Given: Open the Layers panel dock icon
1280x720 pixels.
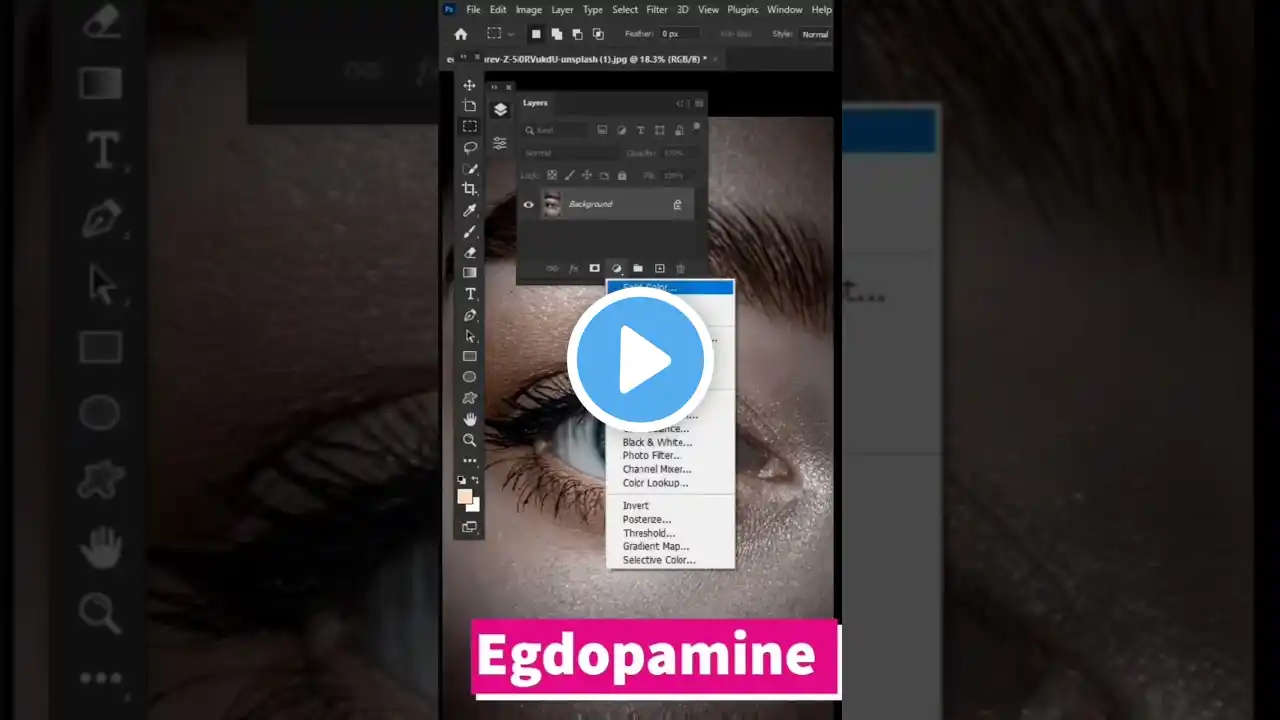Looking at the screenshot, I should 500,110.
